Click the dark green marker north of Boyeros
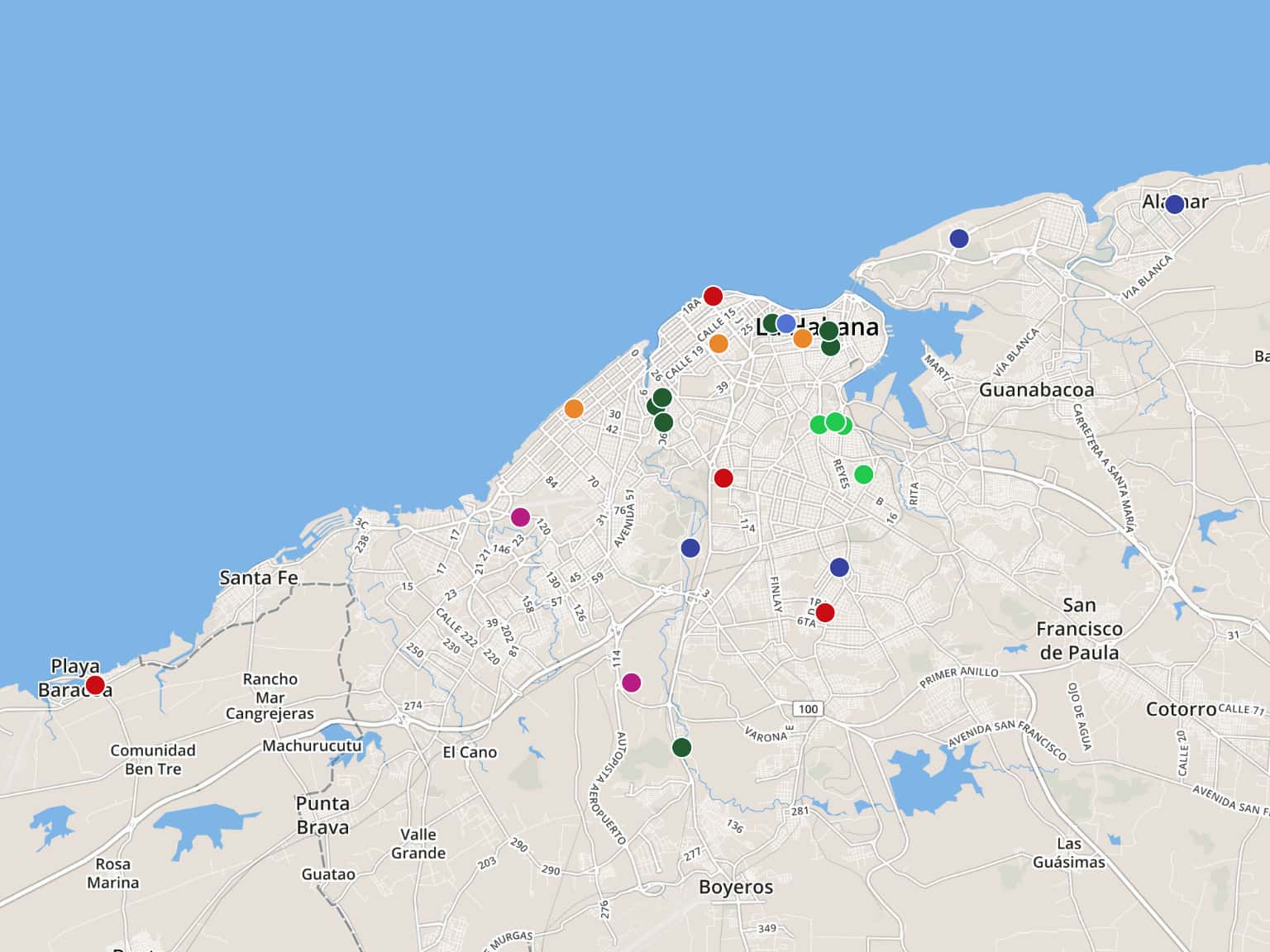Screen dimensions: 1270x952 pyautogui.click(x=681, y=748)
